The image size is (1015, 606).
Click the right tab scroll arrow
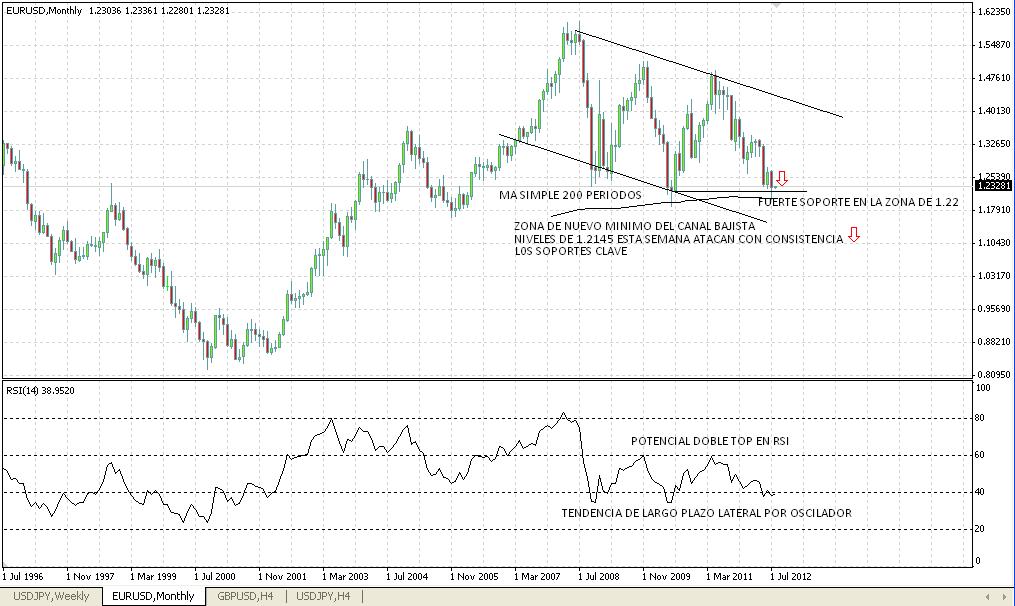[1004, 596]
